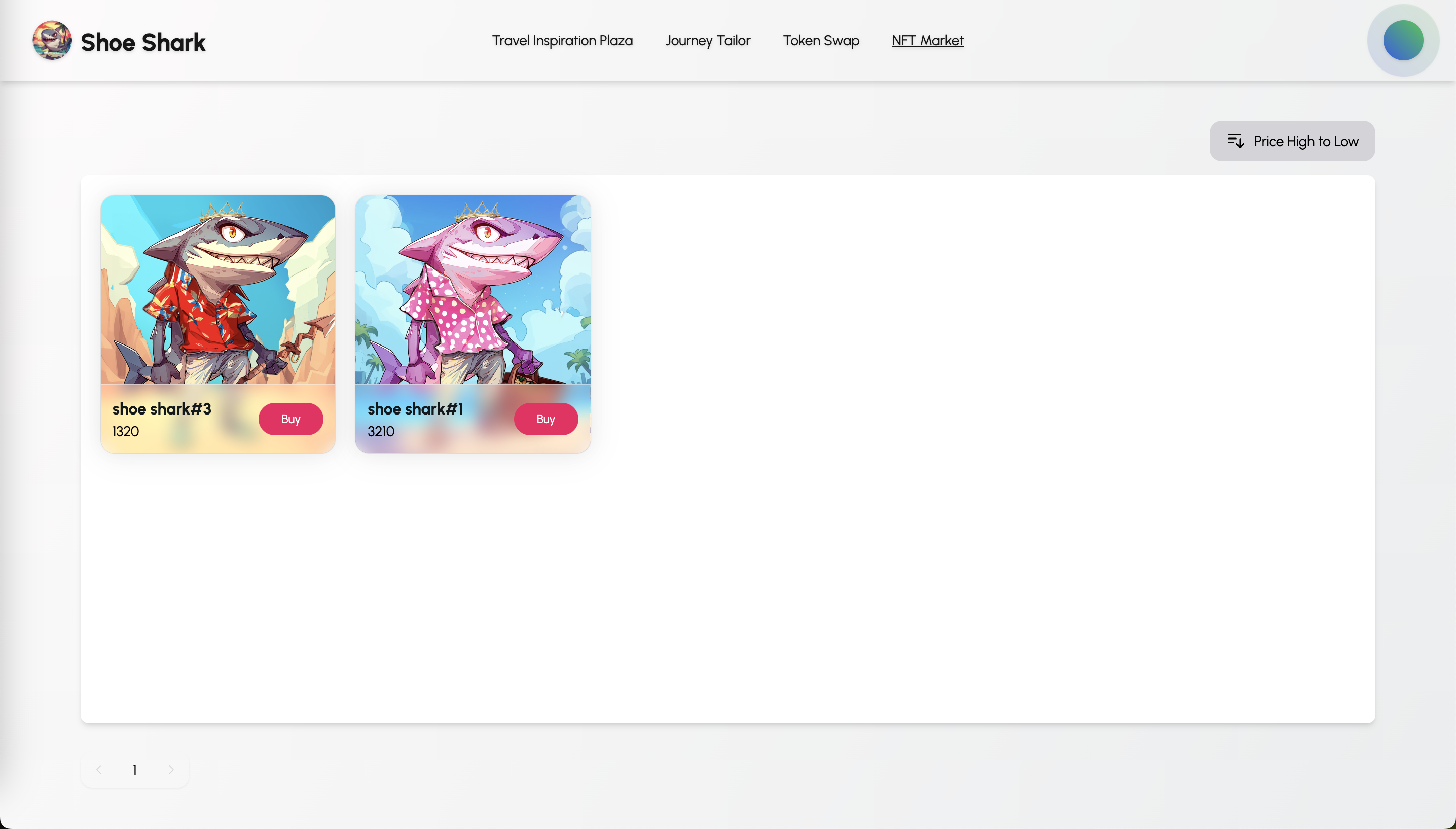Click the sort-descending icon in the price filter
1456x829 pixels.
click(x=1235, y=141)
